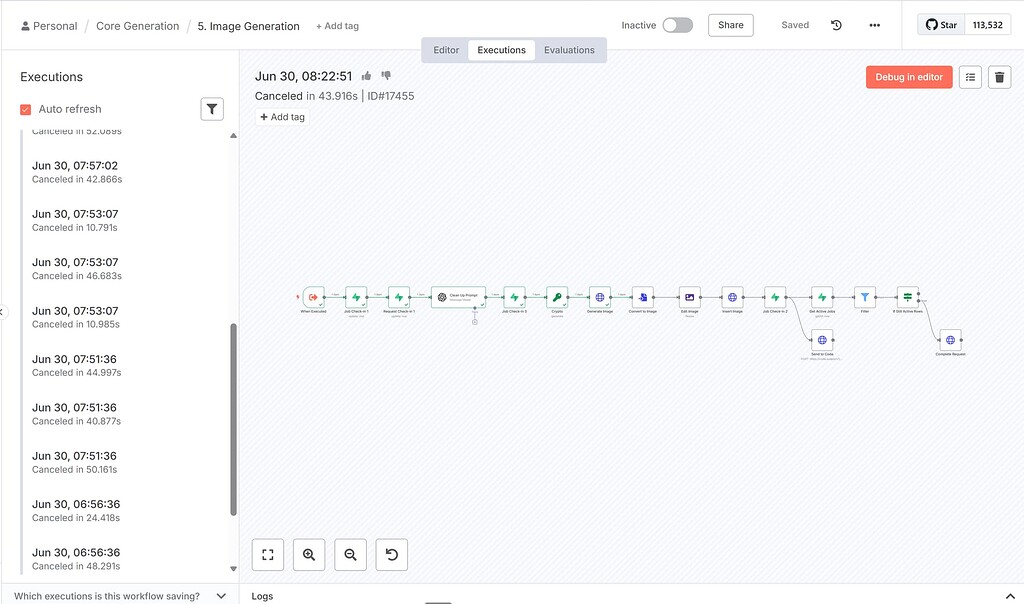
Task: Rate the execution with thumbs up
Action: pyautogui.click(x=366, y=75)
